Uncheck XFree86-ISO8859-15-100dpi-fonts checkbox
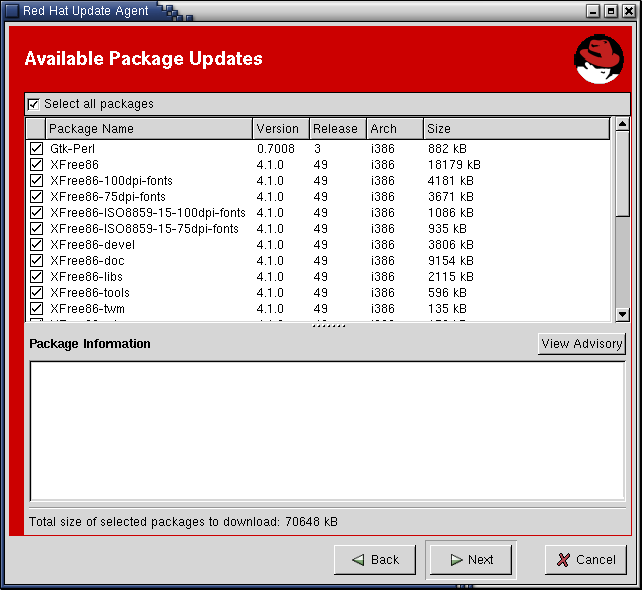Screen dimensions: 642x590 (36, 212)
